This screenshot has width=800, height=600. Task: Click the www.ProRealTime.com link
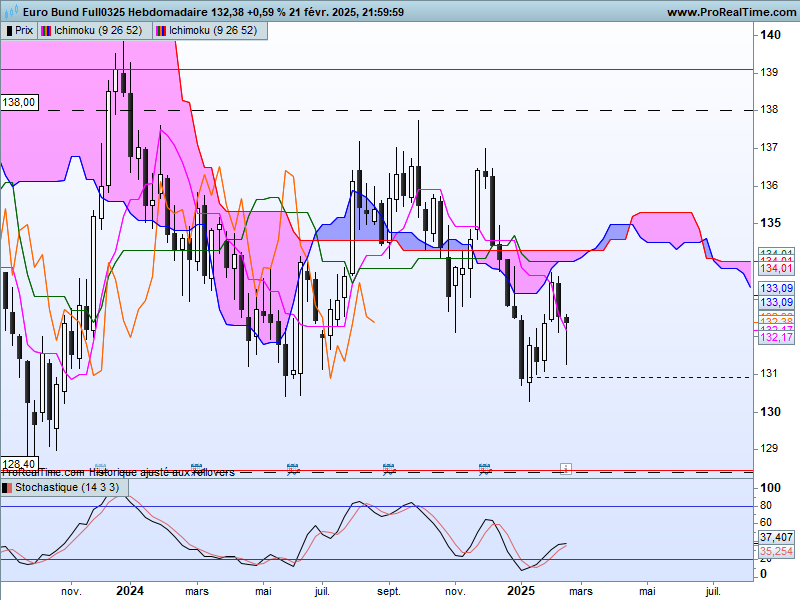coord(733,12)
